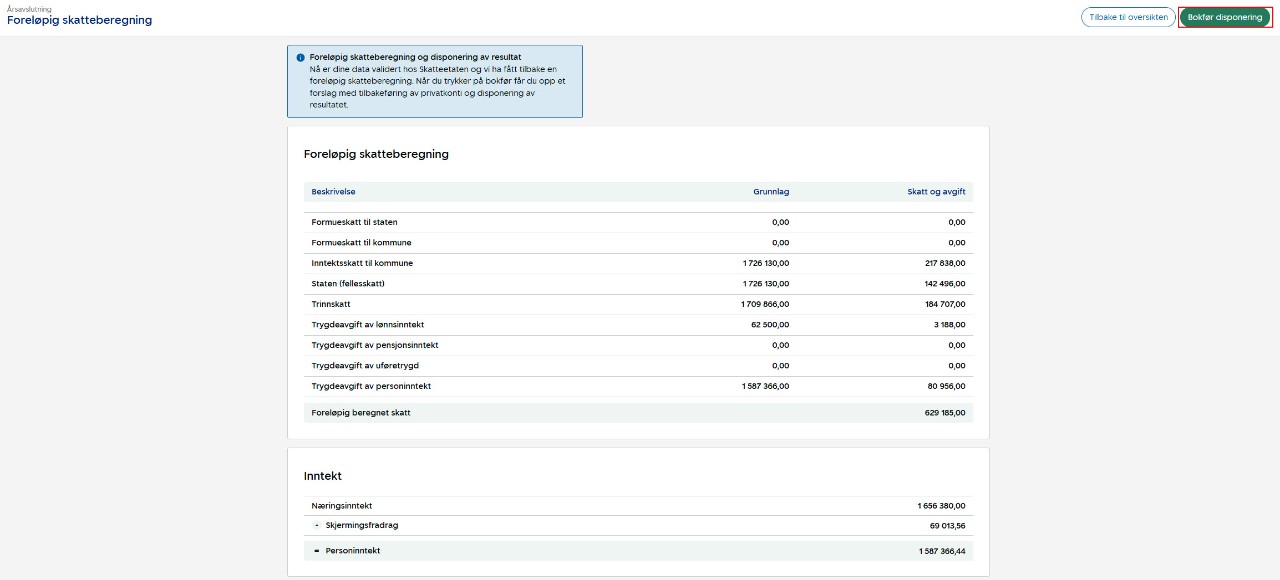This screenshot has height=580, width=1280.
Task: Click the Trinnskatt tax amount 184 707,00
Action: click(x=945, y=304)
